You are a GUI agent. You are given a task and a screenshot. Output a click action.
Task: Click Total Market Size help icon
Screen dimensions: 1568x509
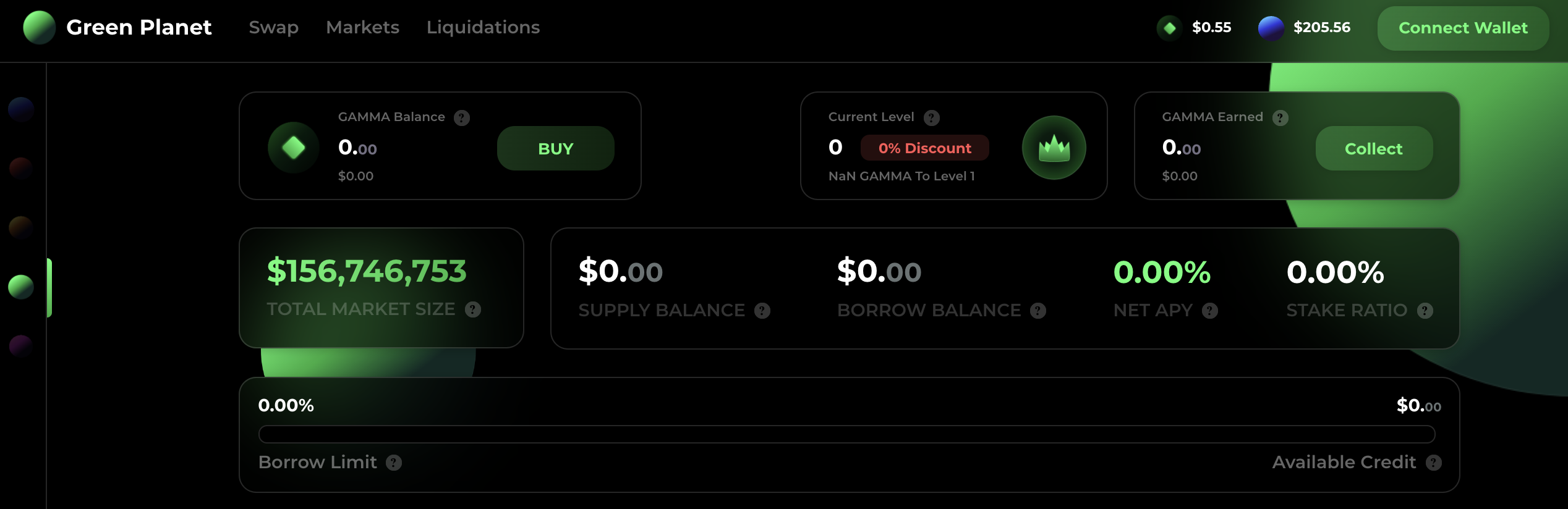[x=473, y=309]
